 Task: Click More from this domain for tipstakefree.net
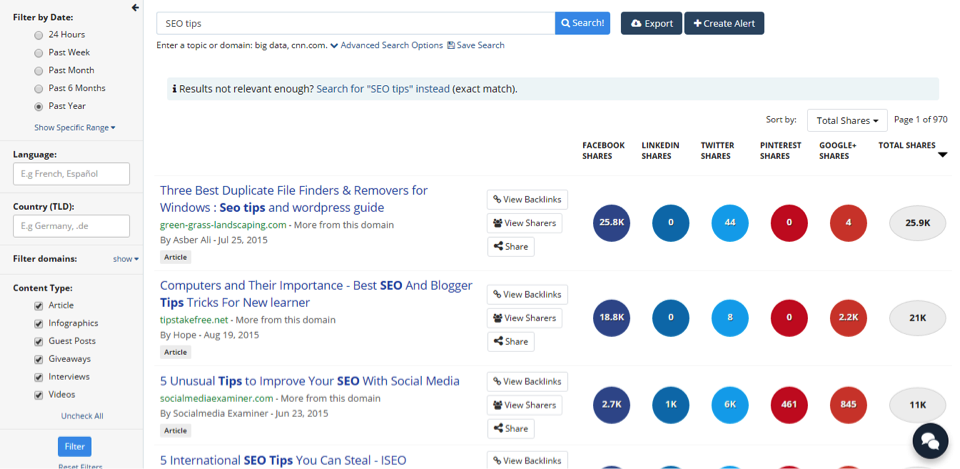[285, 320]
